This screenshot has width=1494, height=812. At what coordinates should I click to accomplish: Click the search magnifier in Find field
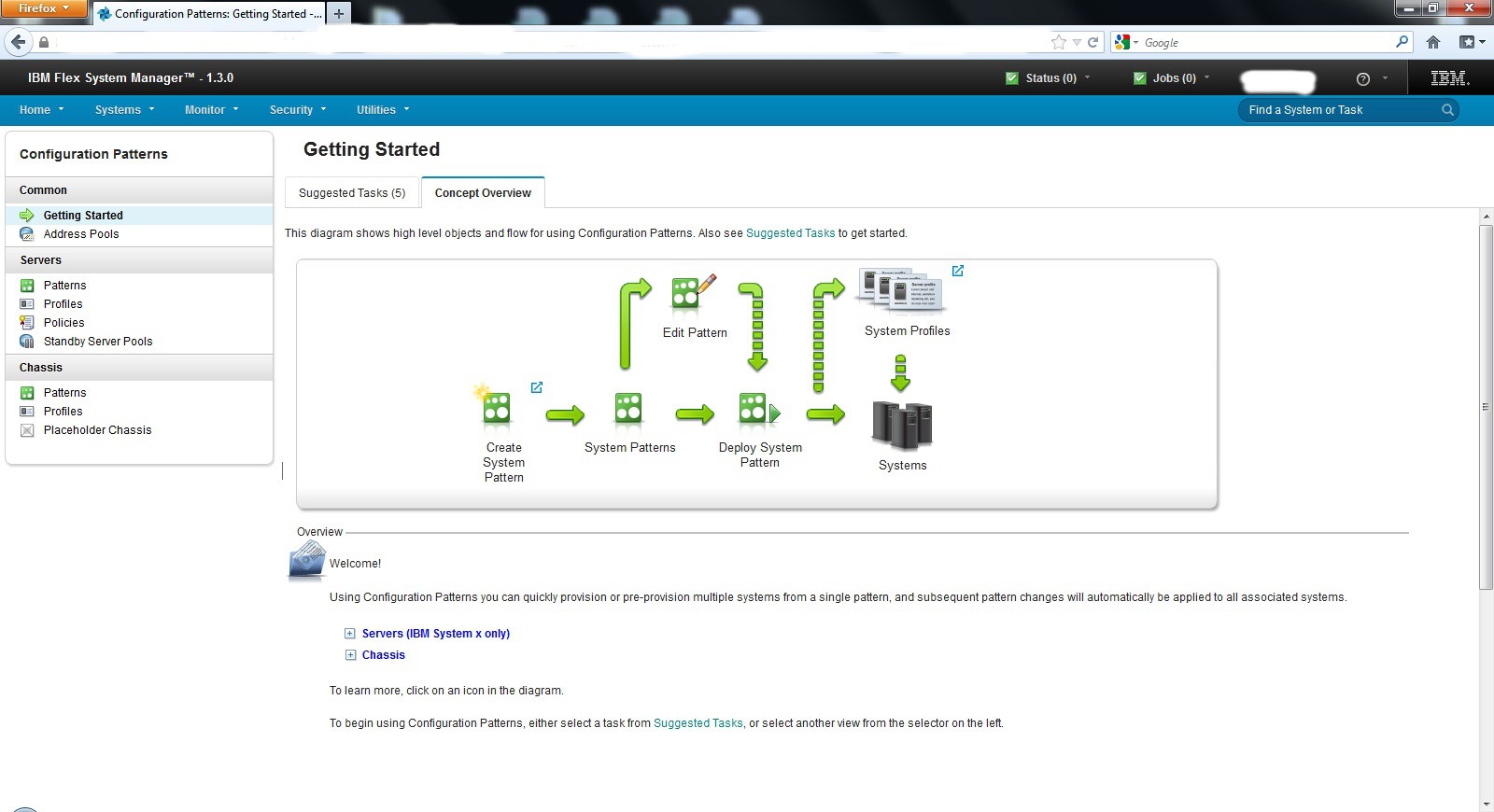[1447, 110]
